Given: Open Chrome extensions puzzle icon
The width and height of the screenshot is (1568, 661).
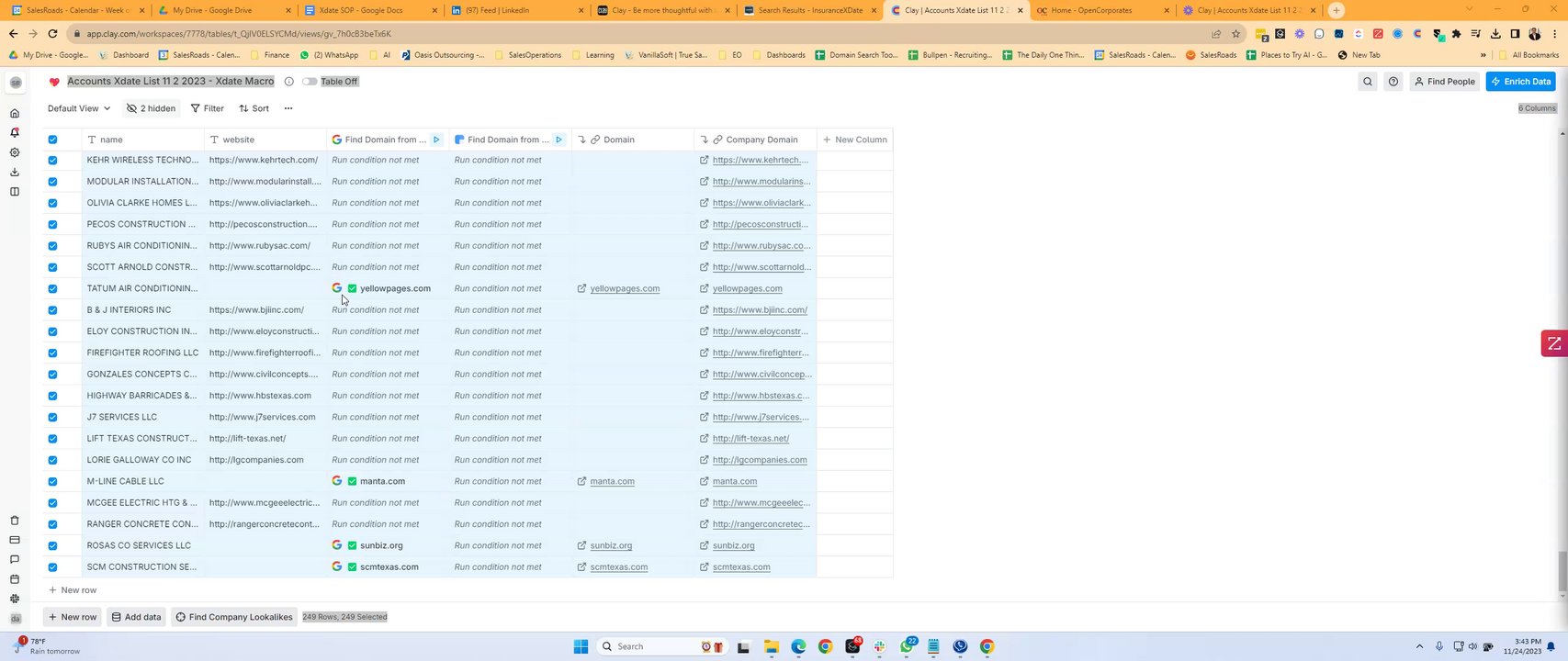Looking at the screenshot, I should pos(1456,34).
